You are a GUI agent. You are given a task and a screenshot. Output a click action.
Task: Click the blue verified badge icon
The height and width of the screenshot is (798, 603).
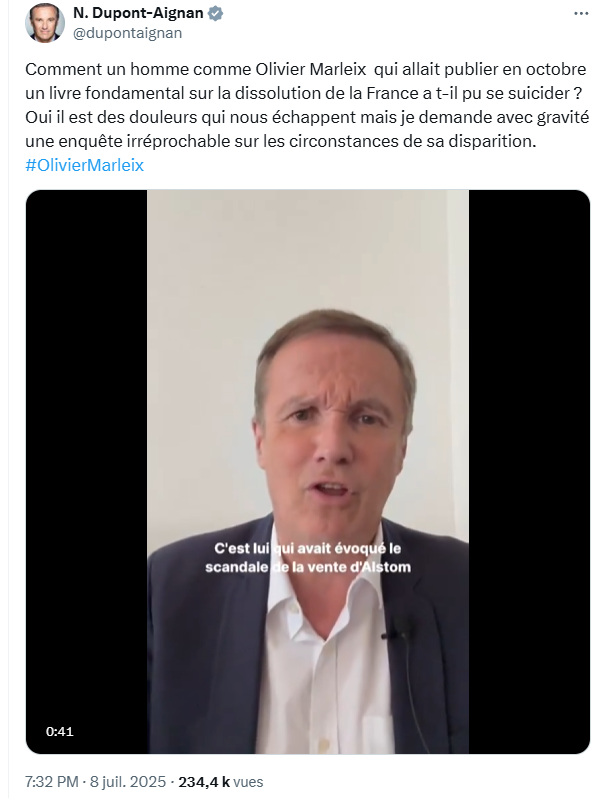pyautogui.click(x=216, y=14)
